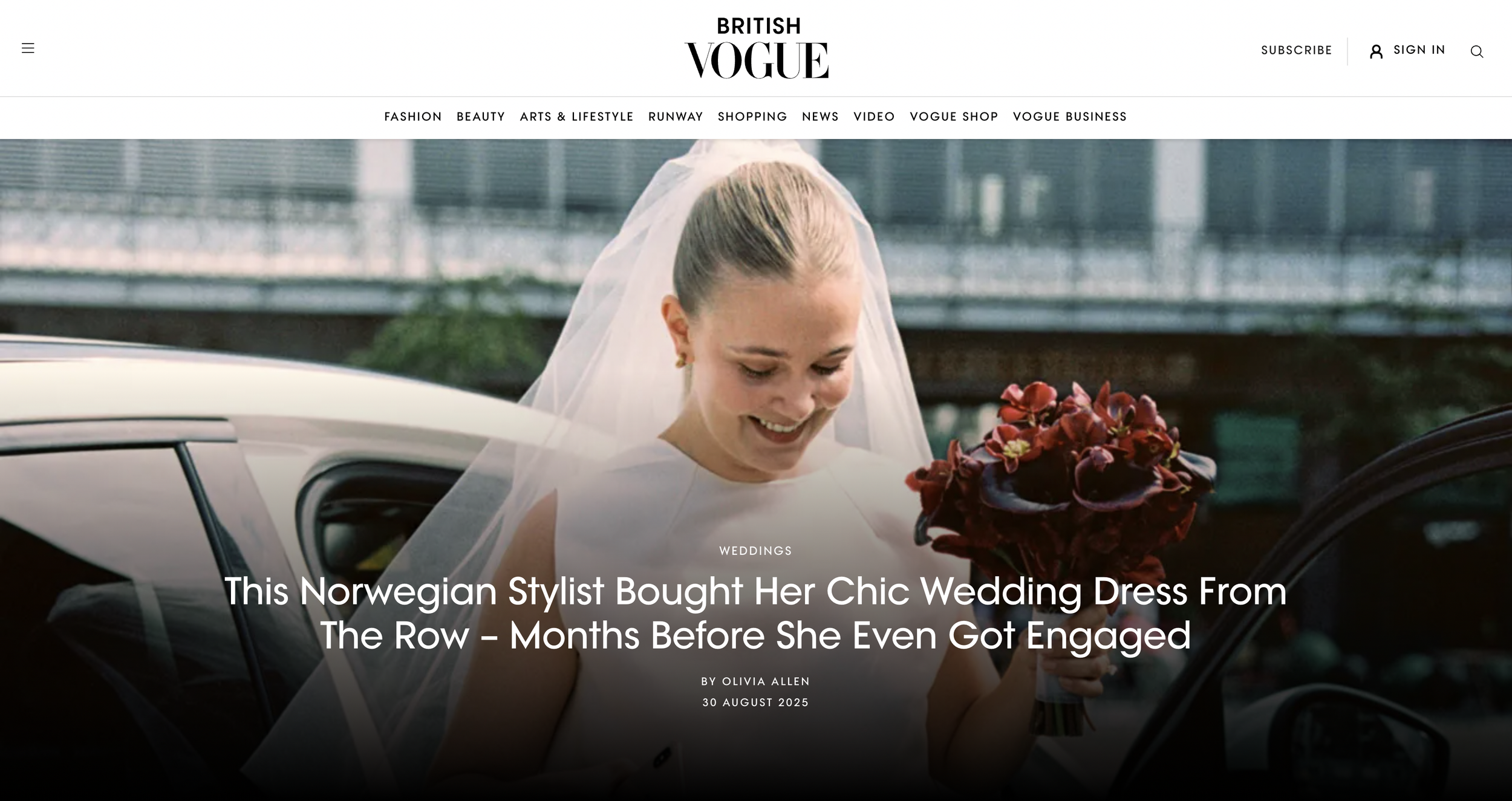Click the search magnifier icon
Viewport: 1512px width, 801px height.
[1476, 51]
